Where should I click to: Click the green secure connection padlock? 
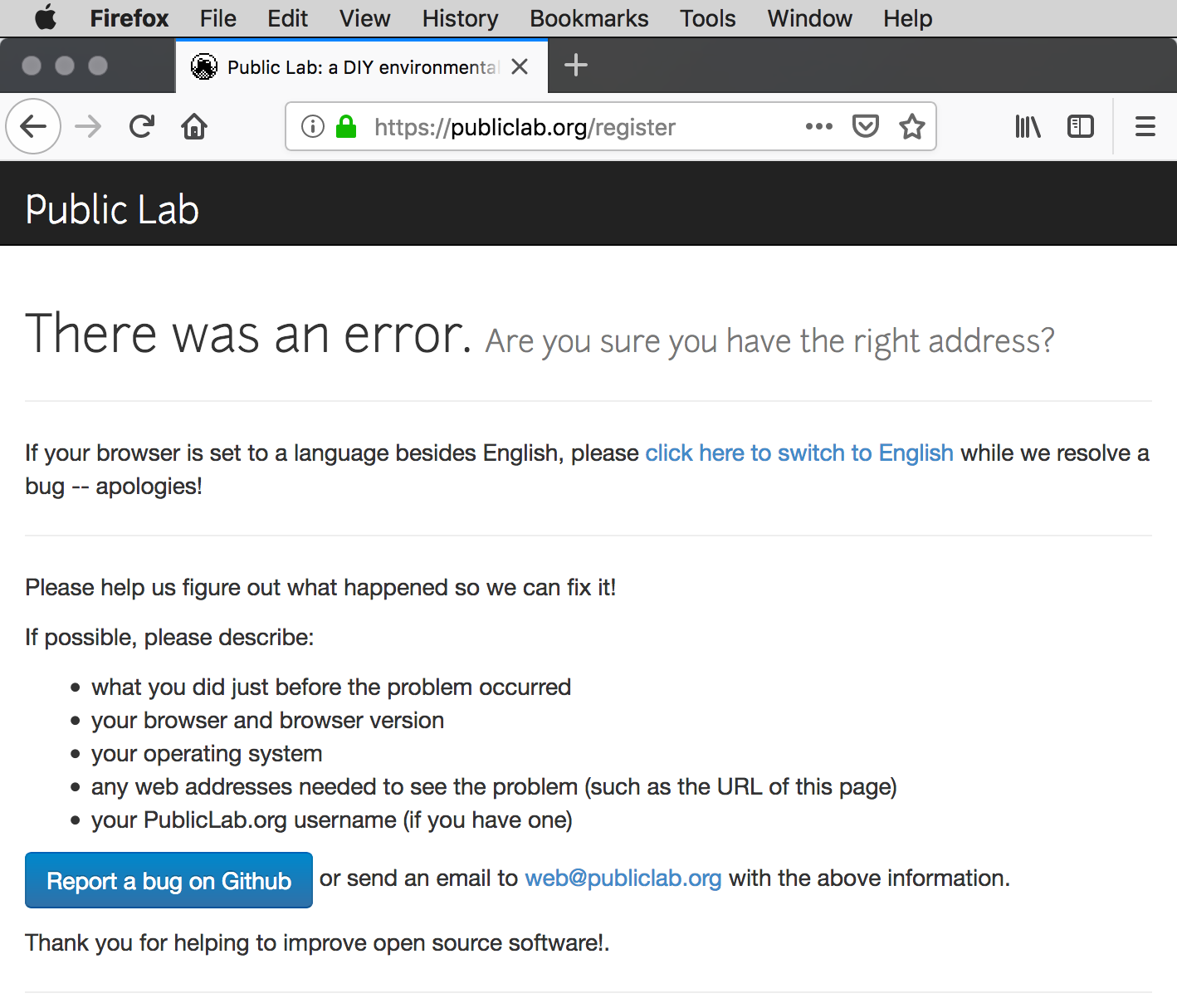[346, 126]
